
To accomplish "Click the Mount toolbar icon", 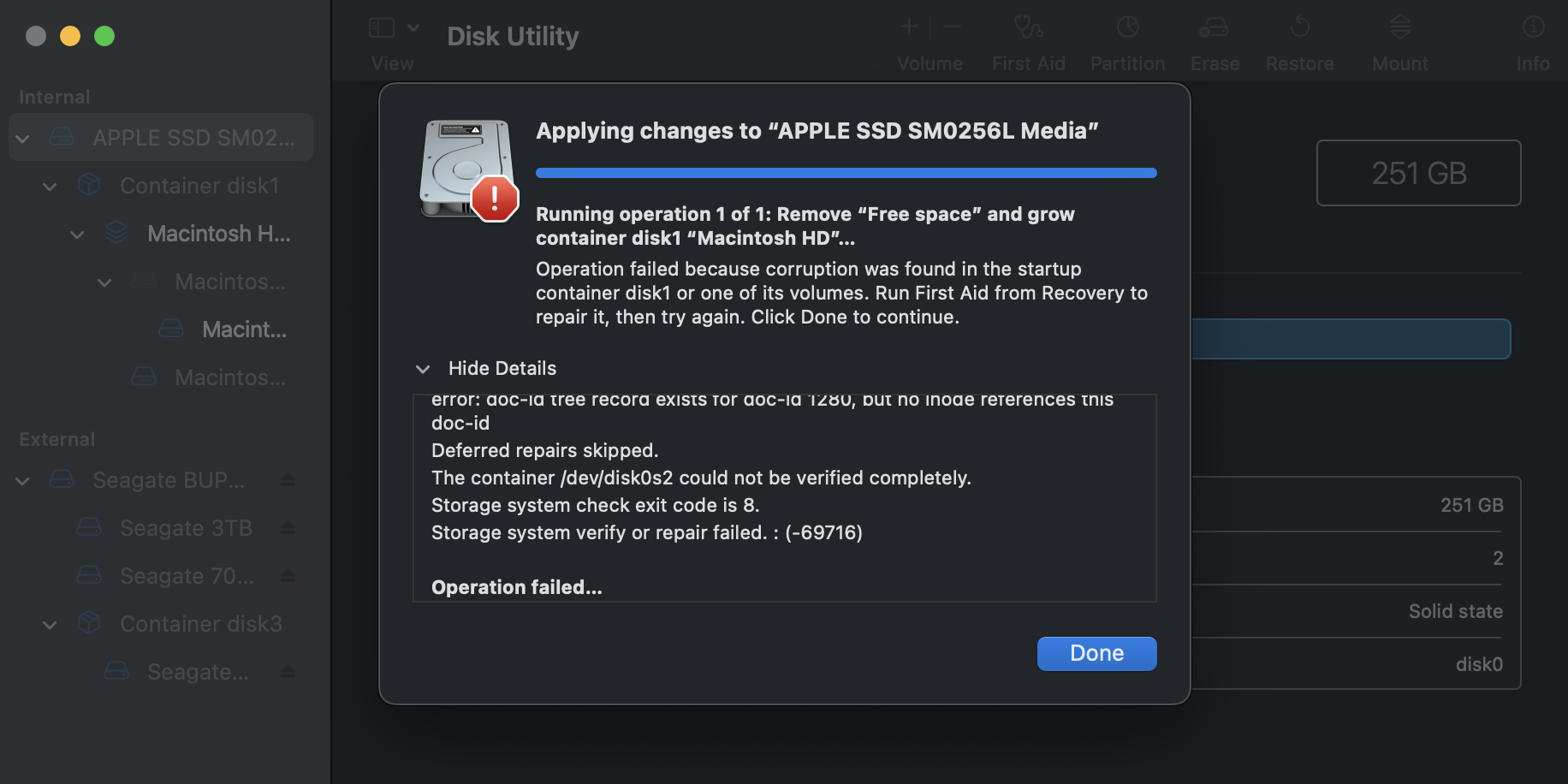I will coord(1399,27).
